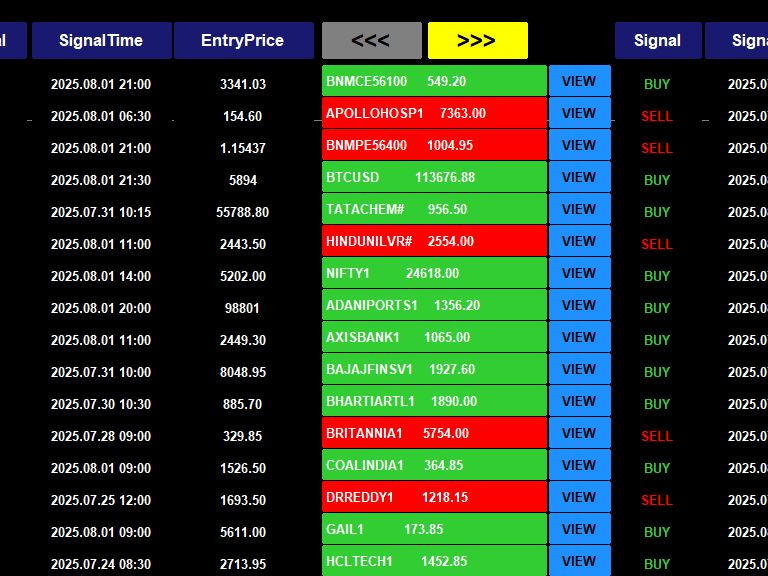Select the TATACHEM# 956.50 row
This screenshot has height=576, width=768.
tap(434, 209)
